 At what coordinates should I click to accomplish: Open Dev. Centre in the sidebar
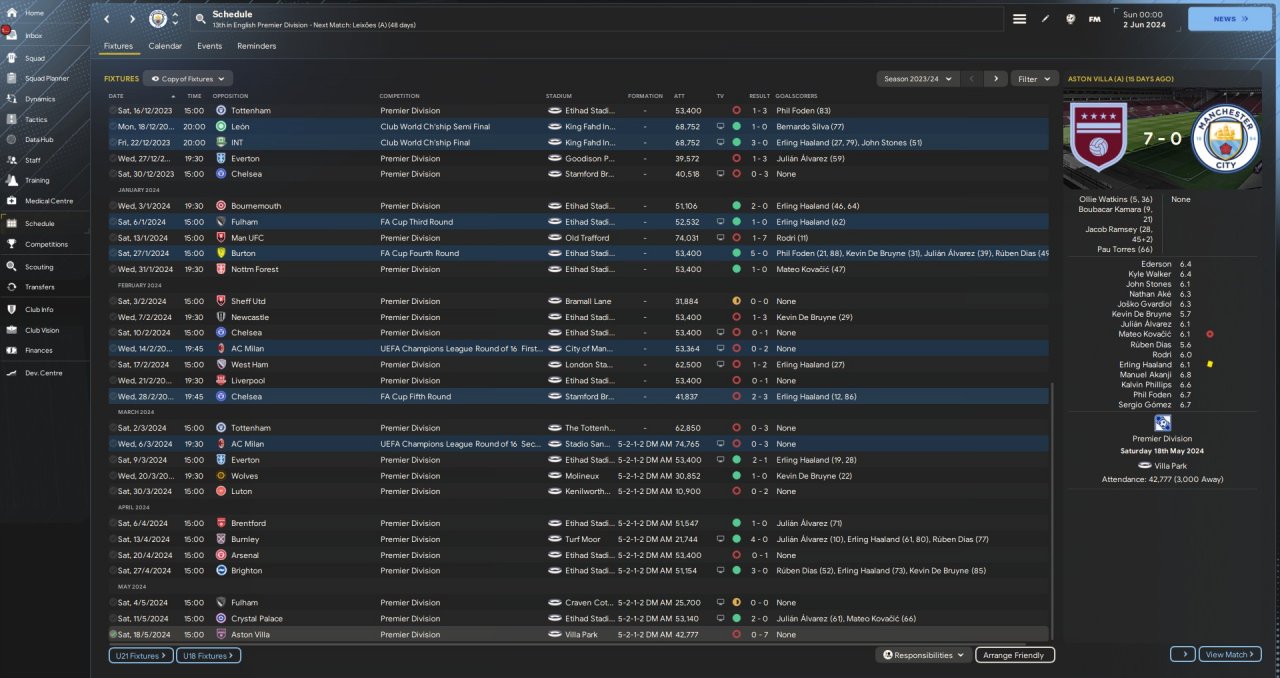click(43, 373)
